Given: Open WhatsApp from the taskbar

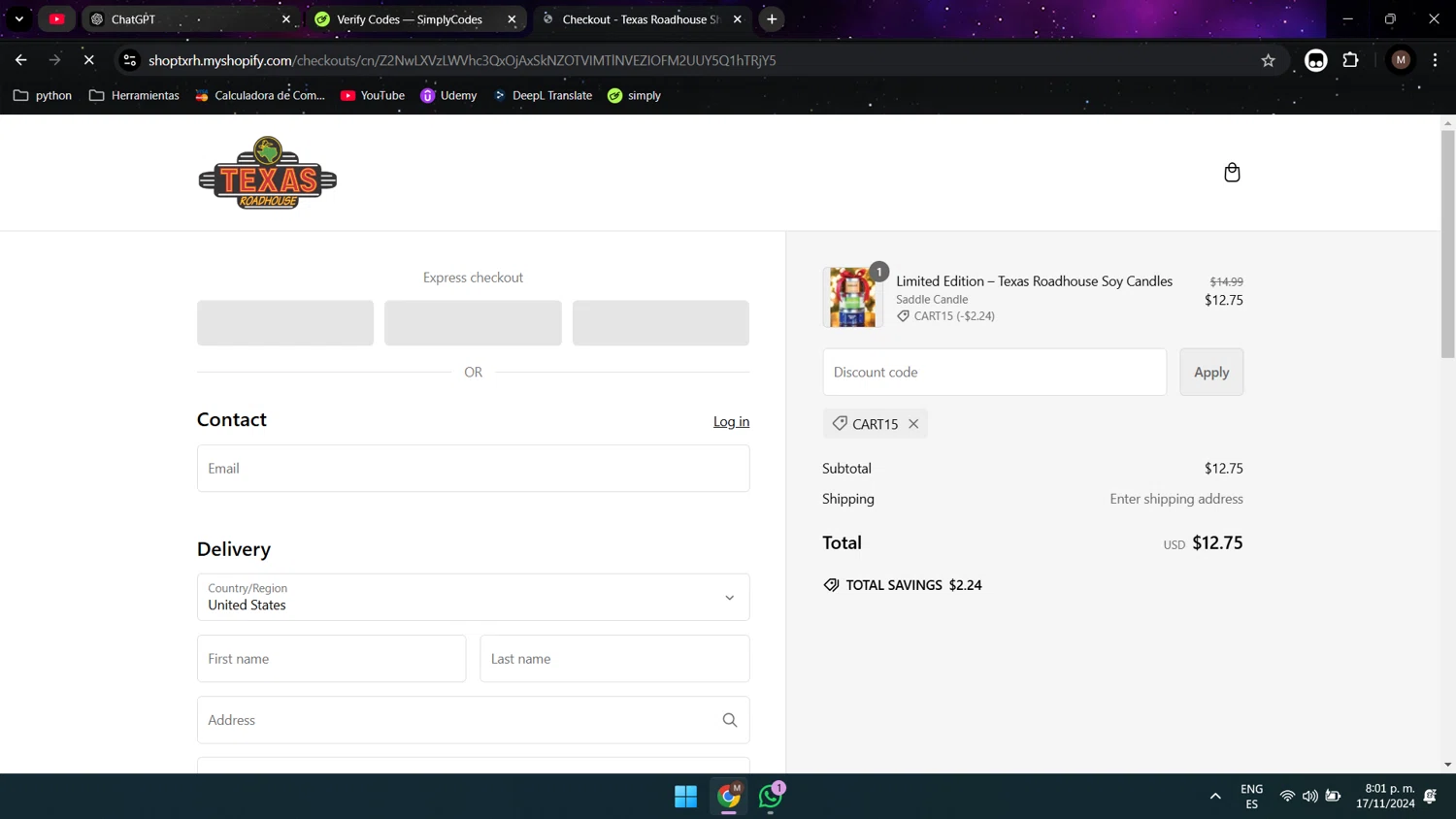Looking at the screenshot, I should (x=771, y=797).
